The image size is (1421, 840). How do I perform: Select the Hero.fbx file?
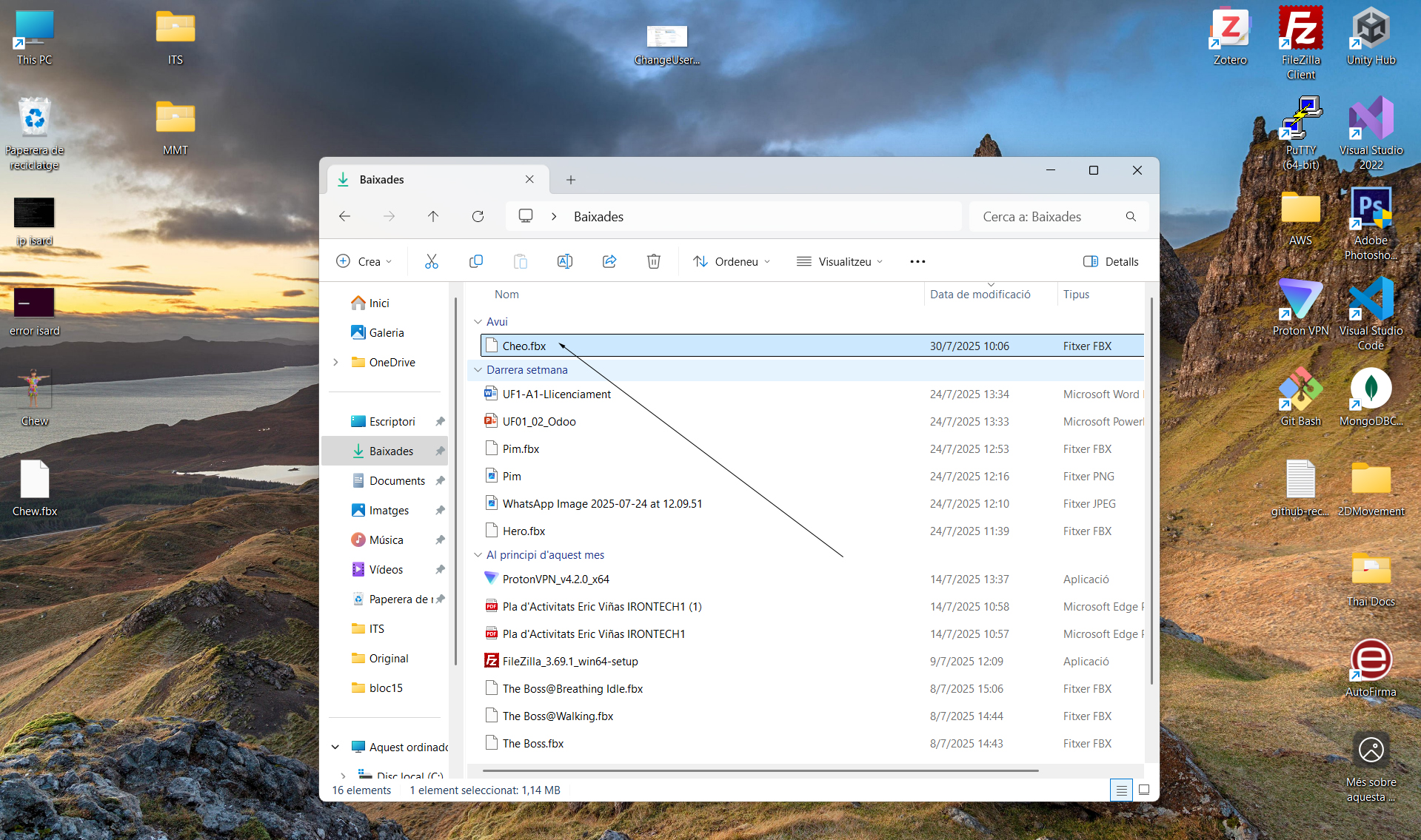[524, 531]
